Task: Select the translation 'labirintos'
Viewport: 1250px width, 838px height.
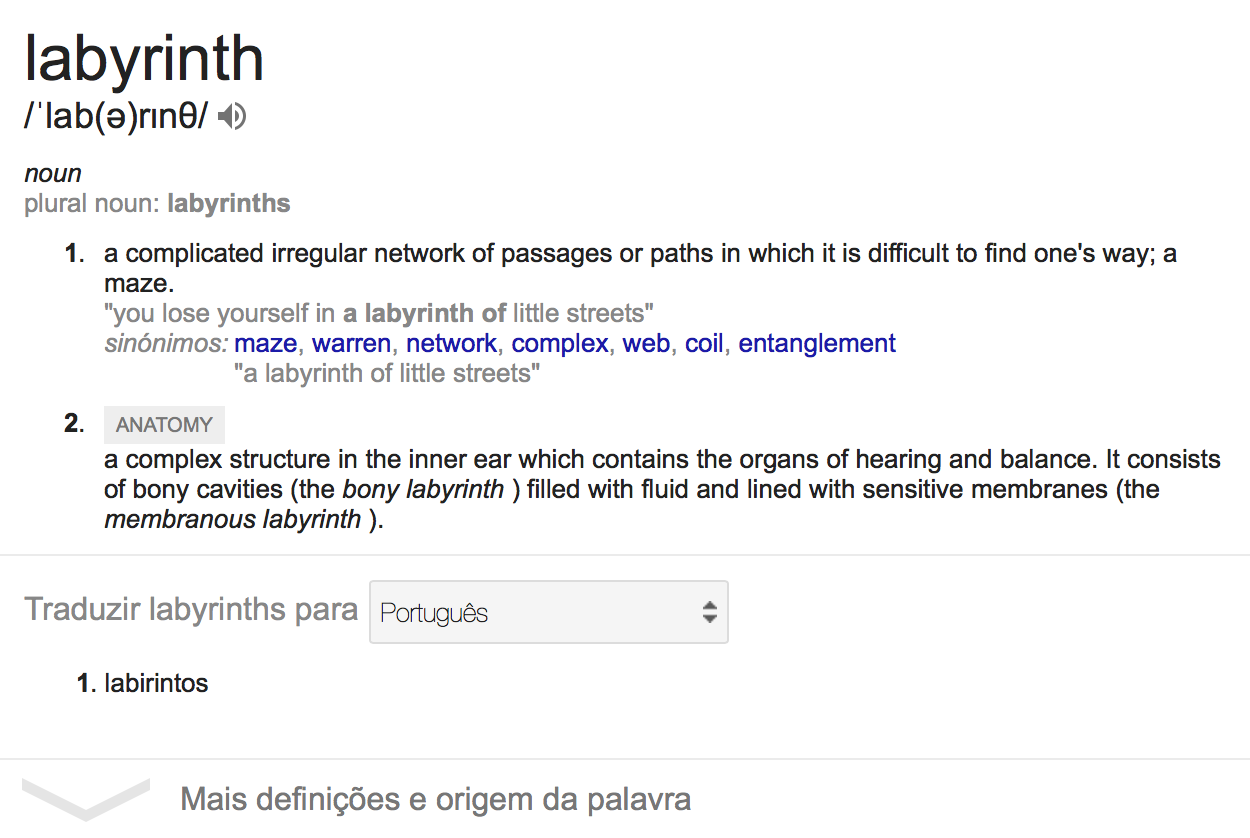Action: point(156,684)
